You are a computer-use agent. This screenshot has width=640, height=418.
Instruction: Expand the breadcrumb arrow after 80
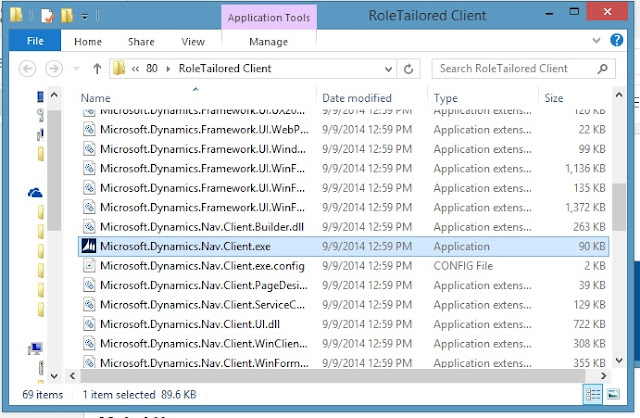[x=168, y=69]
